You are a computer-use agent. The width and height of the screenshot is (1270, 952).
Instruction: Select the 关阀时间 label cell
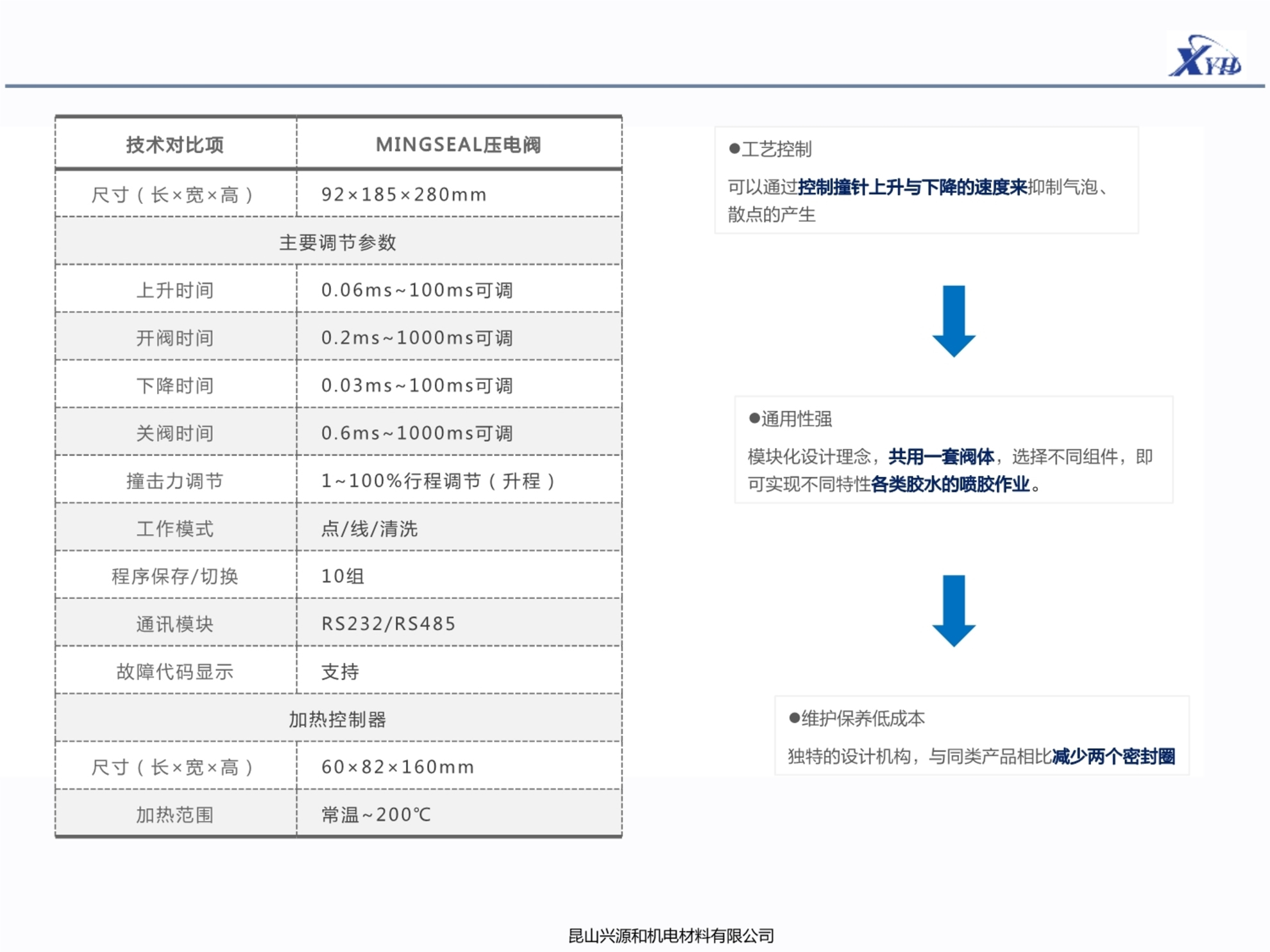[174, 433]
